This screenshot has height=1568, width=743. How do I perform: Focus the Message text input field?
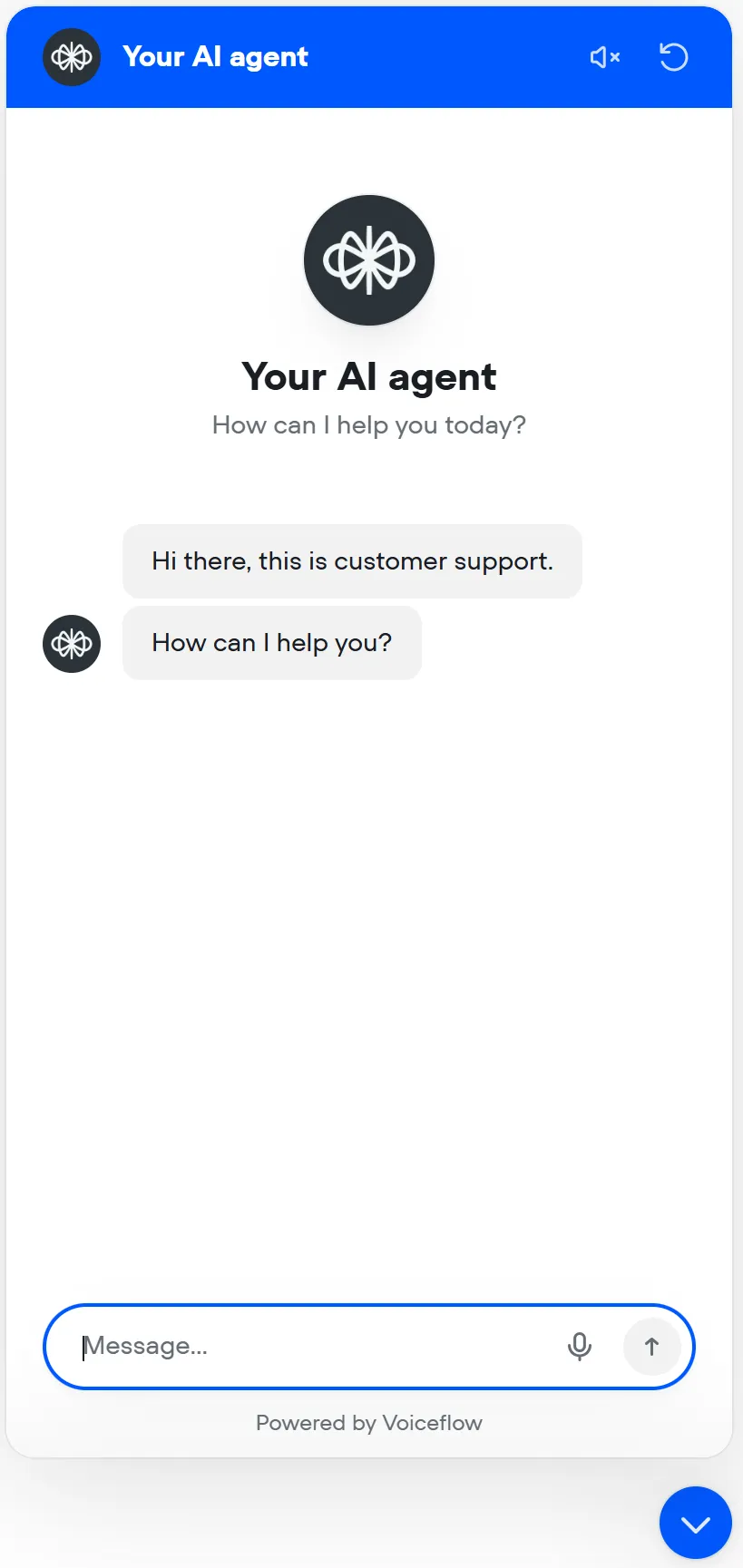pos(318,1347)
